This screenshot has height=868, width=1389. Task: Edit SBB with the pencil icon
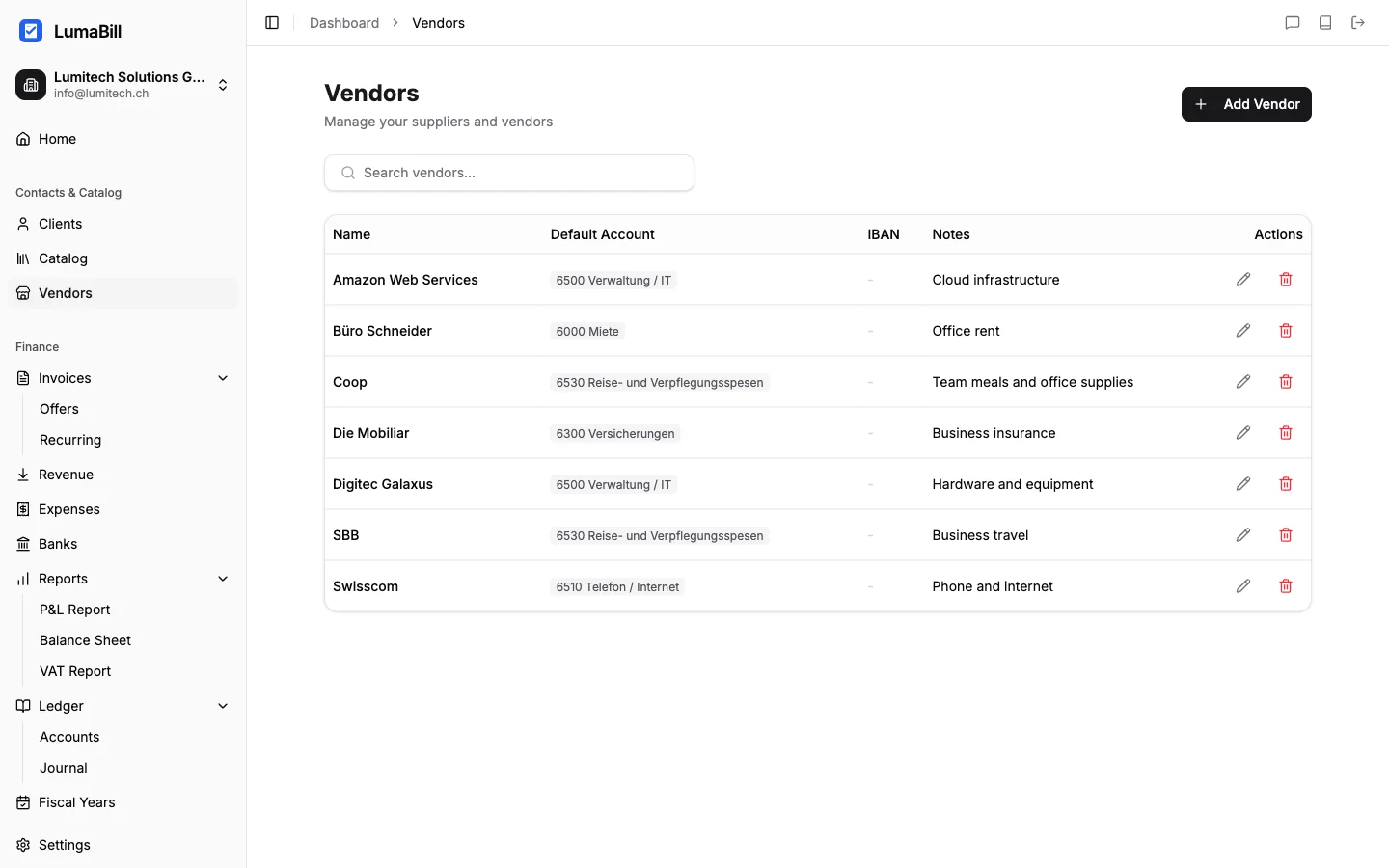pos(1242,534)
